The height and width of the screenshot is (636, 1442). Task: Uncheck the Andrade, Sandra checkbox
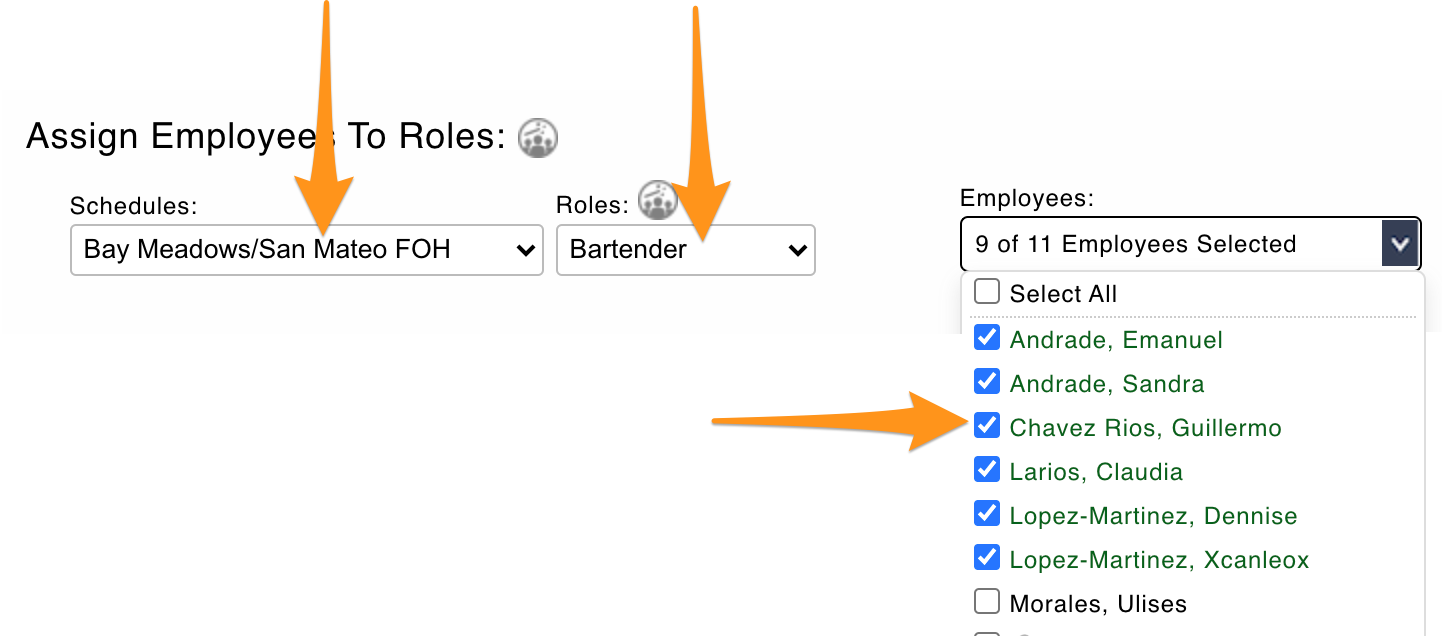pyautogui.click(x=987, y=382)
